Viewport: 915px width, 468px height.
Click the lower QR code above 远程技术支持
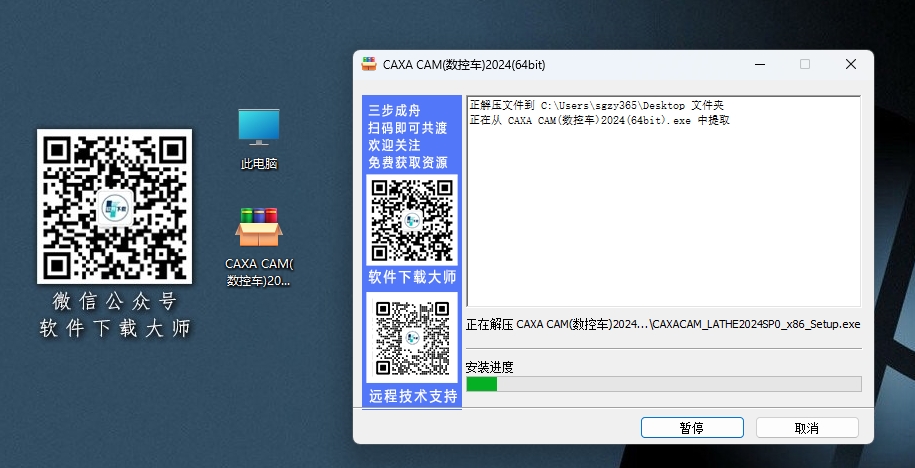413,337
